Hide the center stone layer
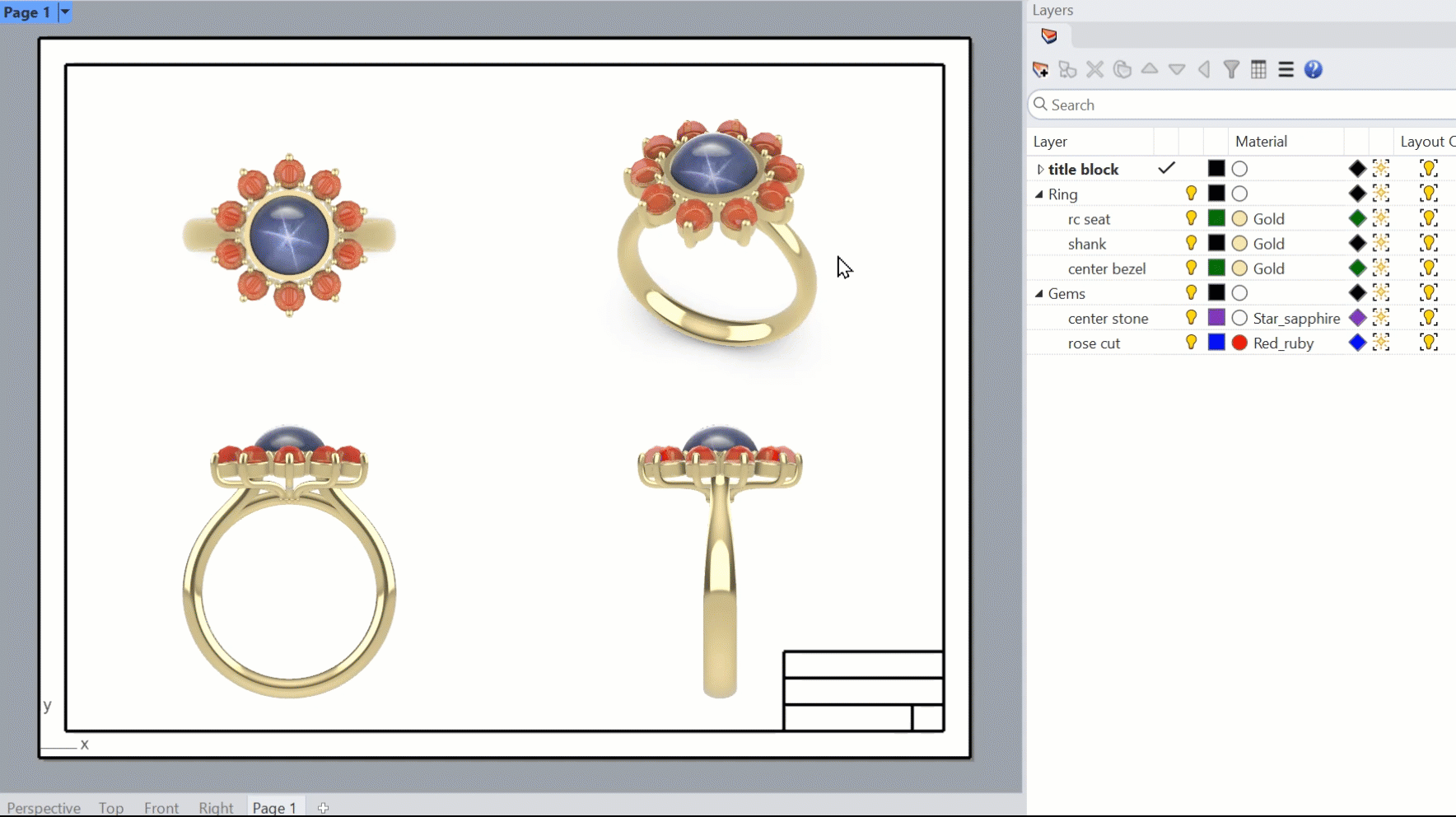The width and height of the screenshot is (1456, 817). tap(1191, 317)
